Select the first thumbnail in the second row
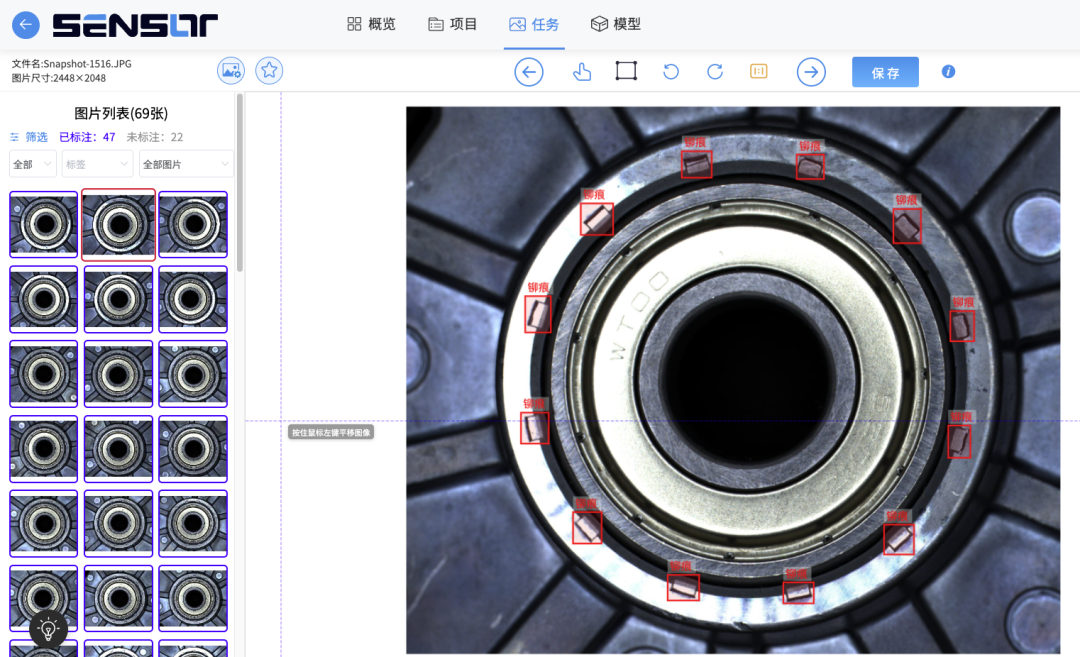 pos(43,299)
